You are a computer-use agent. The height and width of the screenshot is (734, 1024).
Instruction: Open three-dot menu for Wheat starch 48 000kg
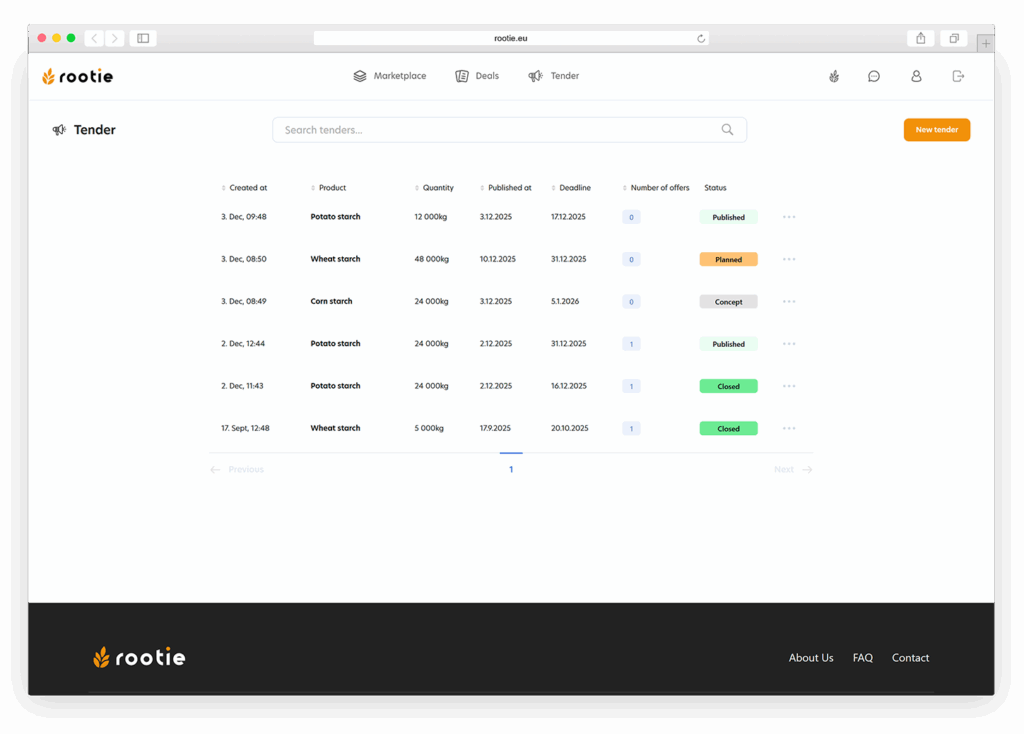(789, 259)
